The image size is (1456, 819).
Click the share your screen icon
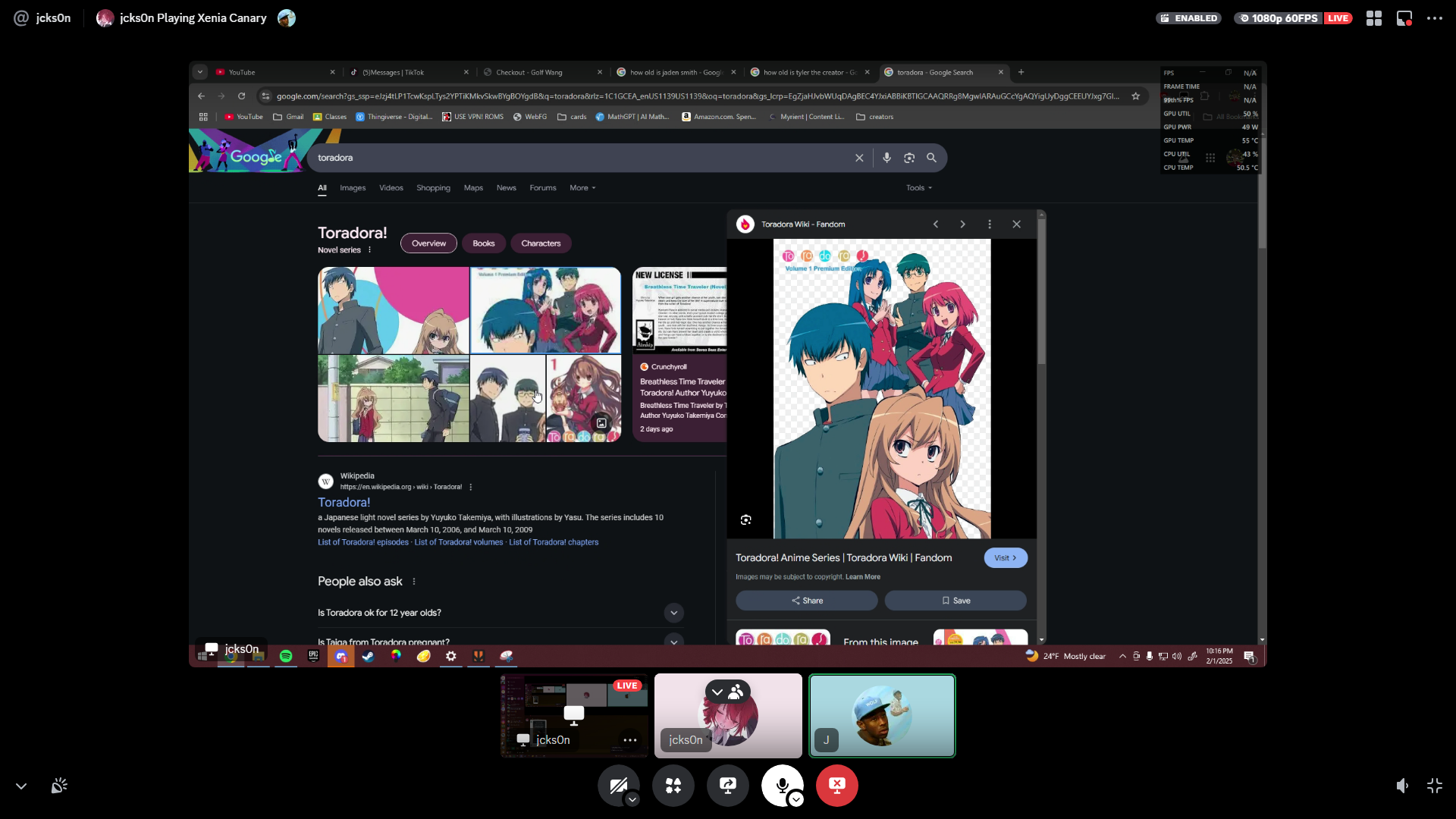click(x=728, y=786)
